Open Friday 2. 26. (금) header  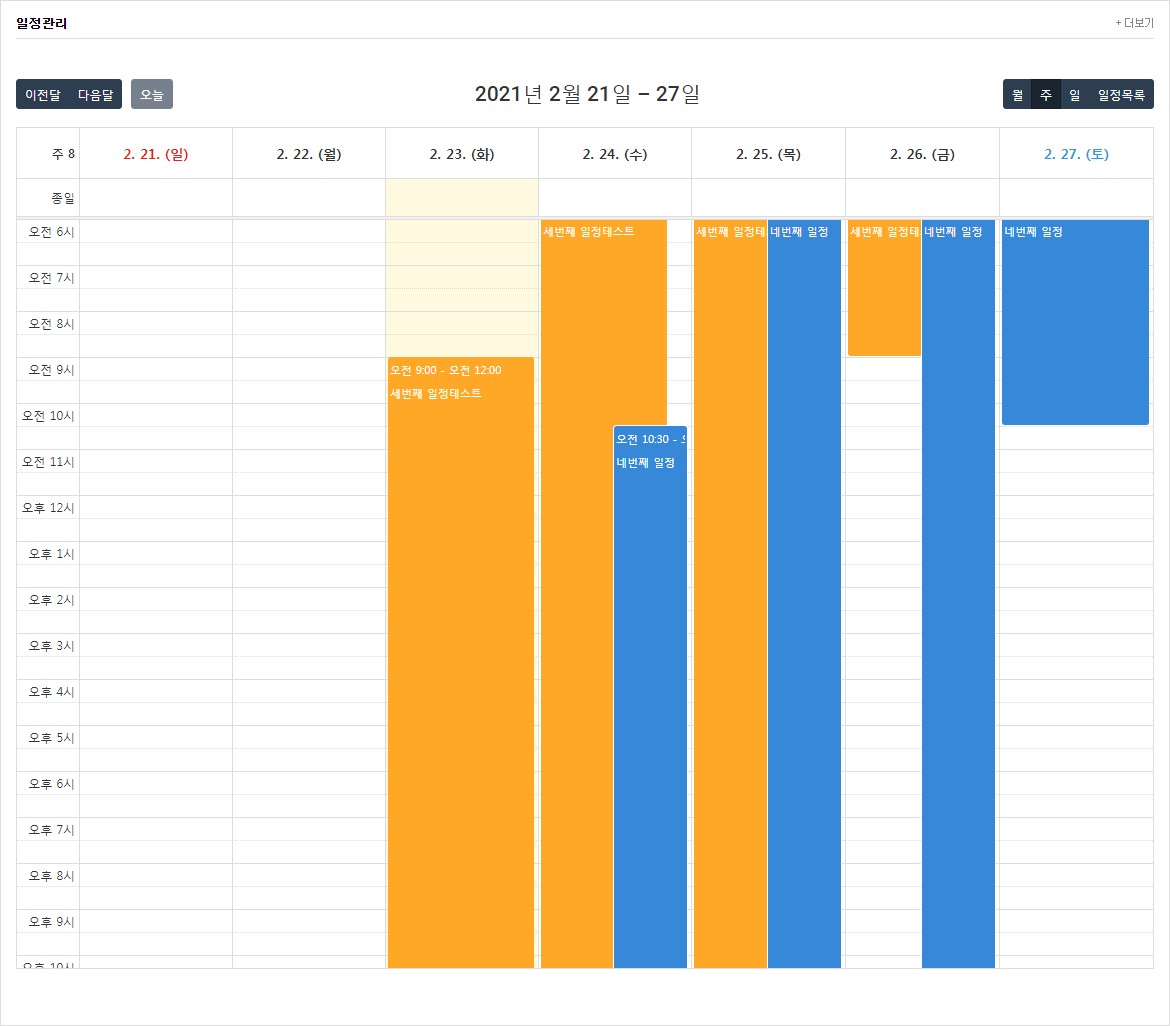tap(922, 154)
